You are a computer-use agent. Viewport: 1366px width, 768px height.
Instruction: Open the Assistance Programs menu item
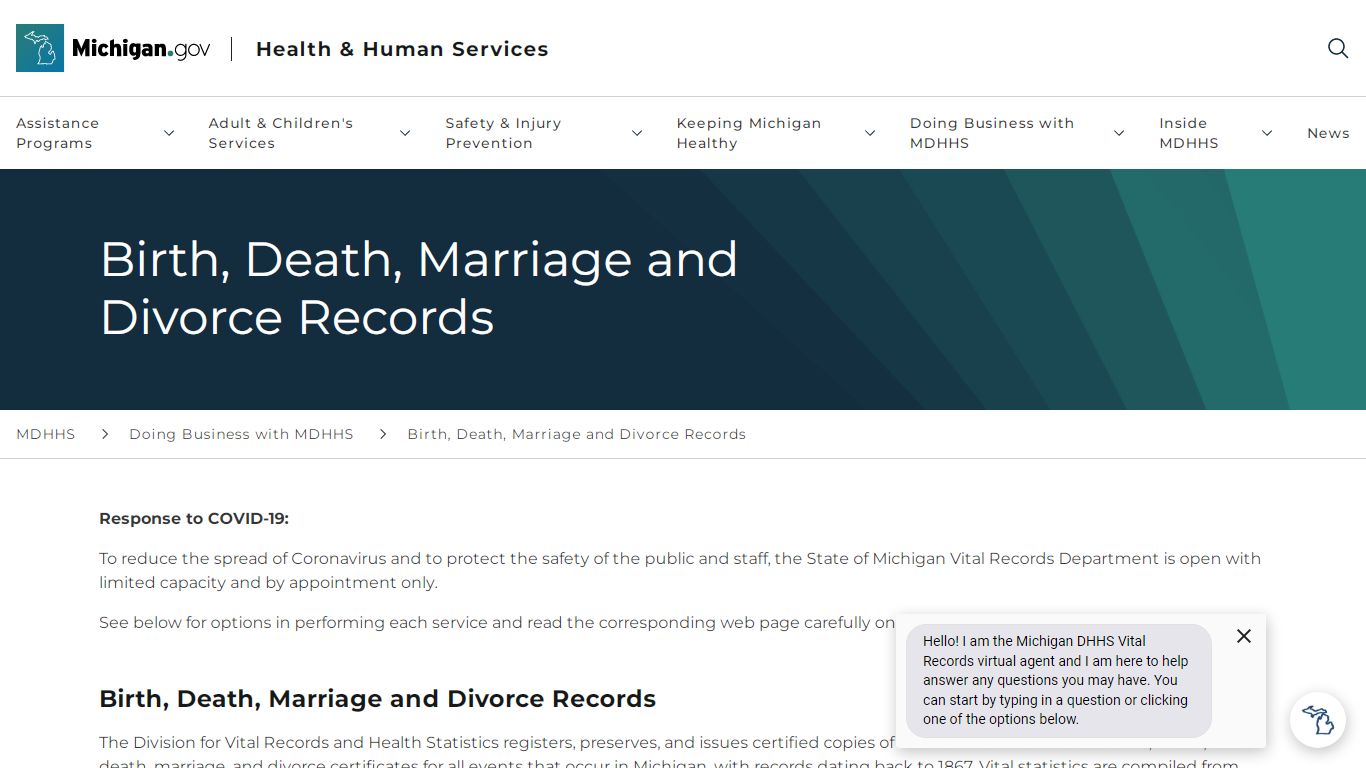click(58, 133)
